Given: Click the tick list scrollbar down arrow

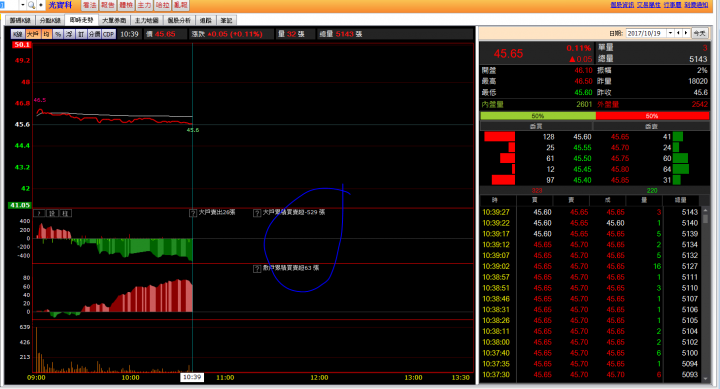Looking at the screenshot, I should pos(706,378).
